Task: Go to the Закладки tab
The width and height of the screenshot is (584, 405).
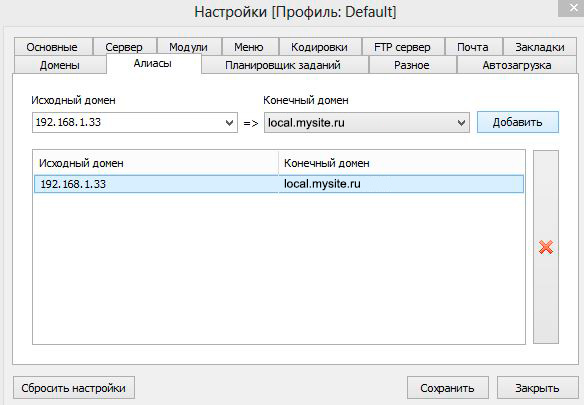Action: 540,47
